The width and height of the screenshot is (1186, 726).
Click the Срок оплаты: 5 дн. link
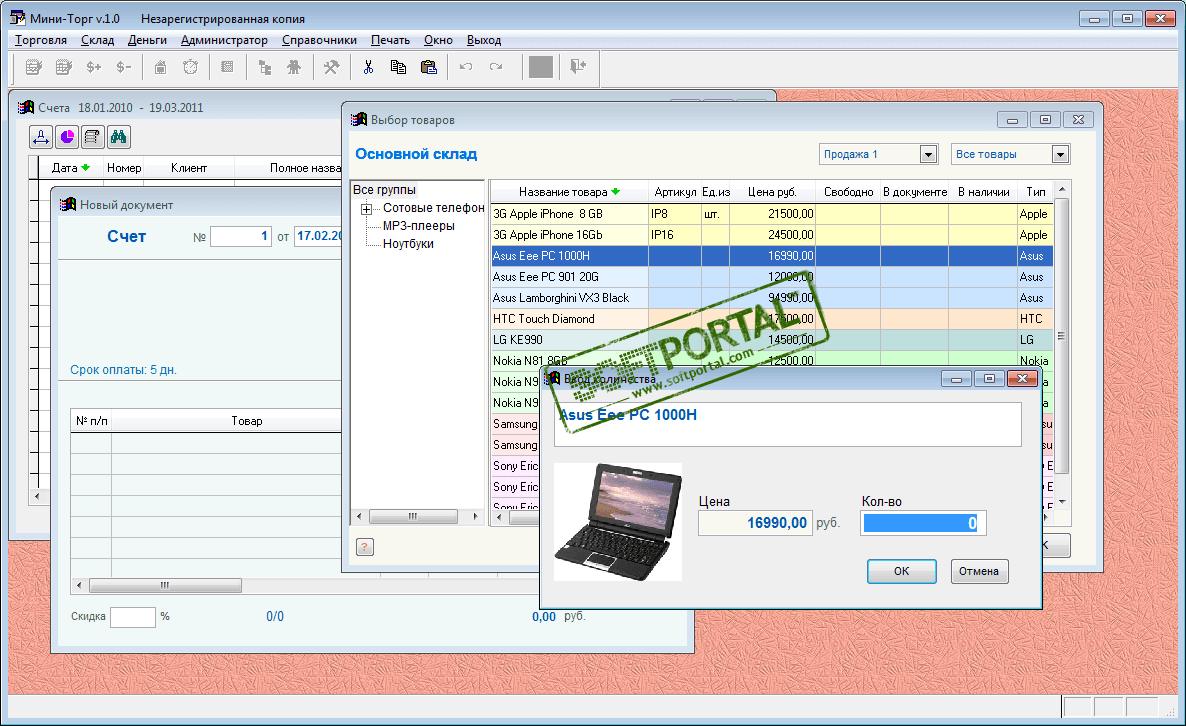123,370
